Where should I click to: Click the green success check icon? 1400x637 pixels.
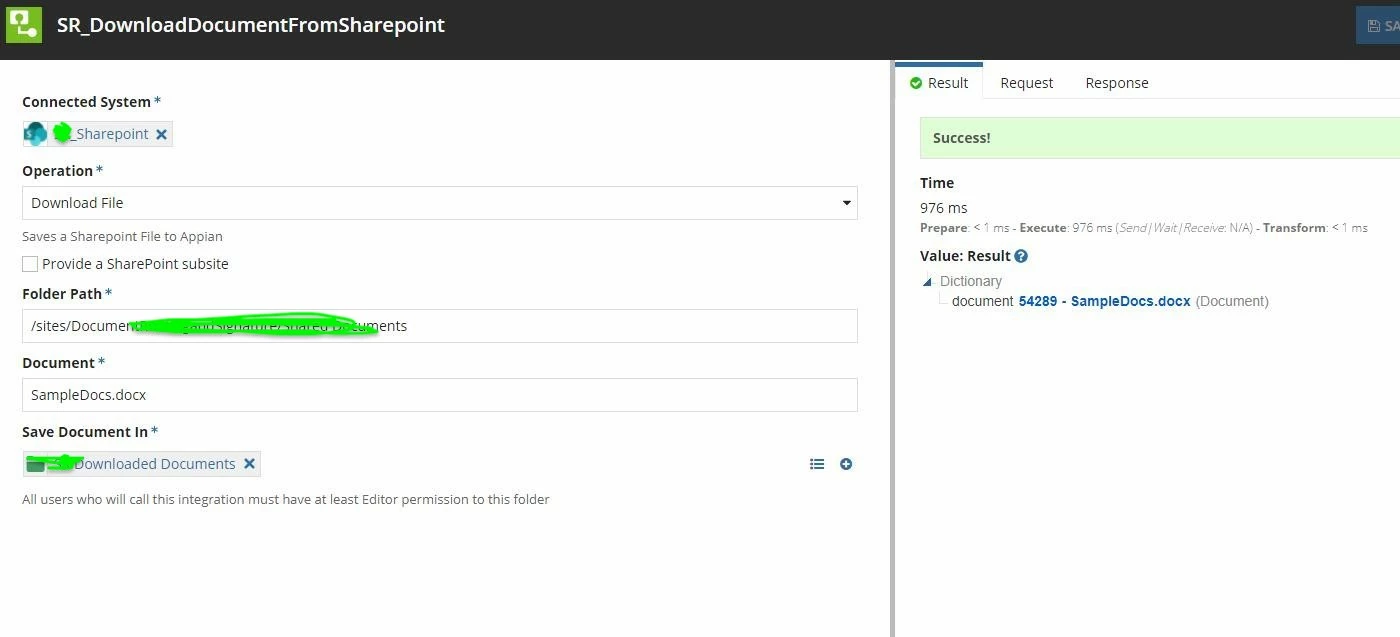click(915, 83)
